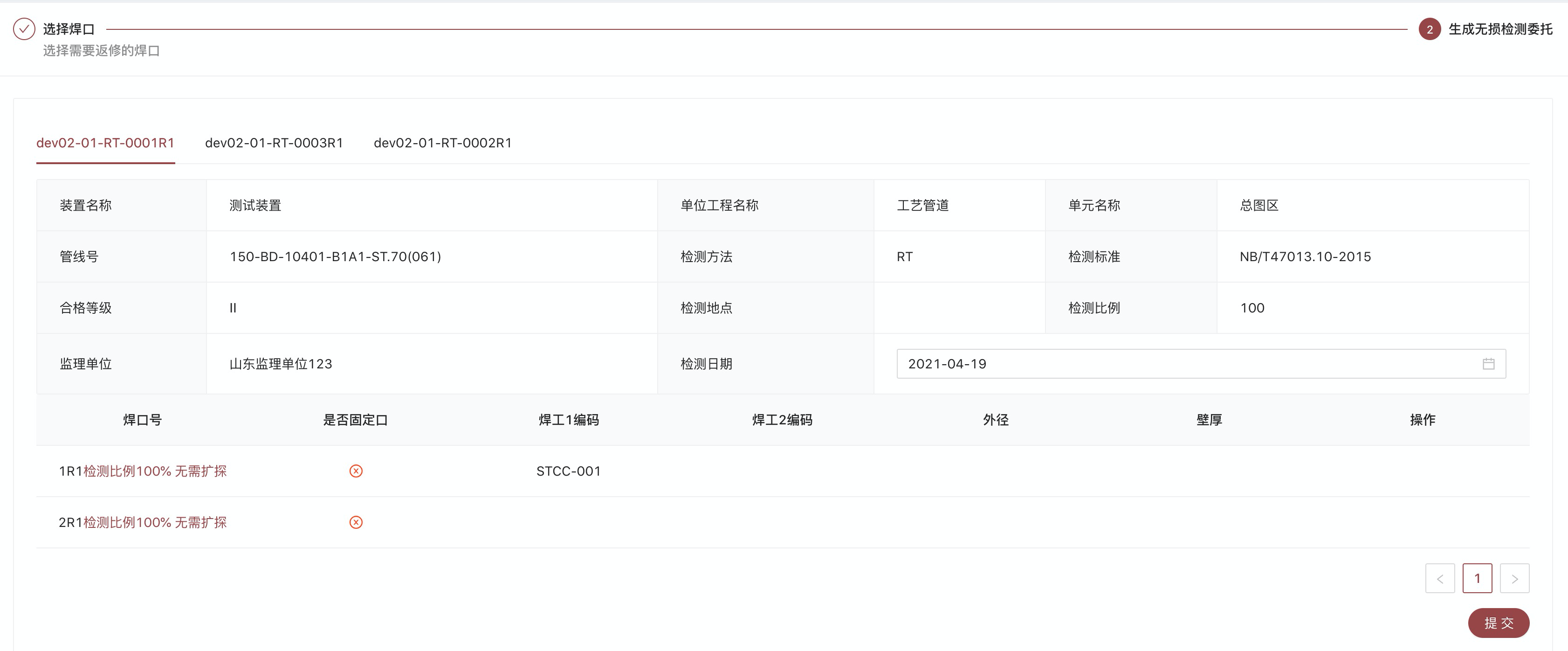Open the dev02-01-RT-0003R1 tab
The image size is (1568, 651).
[274, 143]
